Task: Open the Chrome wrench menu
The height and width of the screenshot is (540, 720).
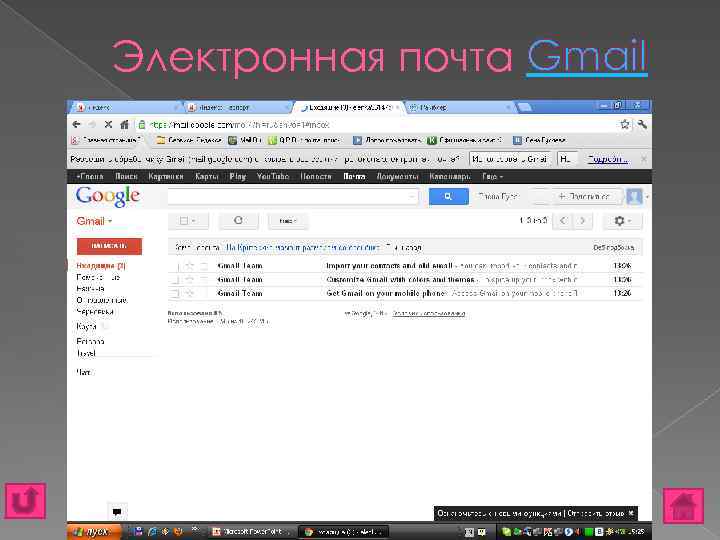Action: 642,124
